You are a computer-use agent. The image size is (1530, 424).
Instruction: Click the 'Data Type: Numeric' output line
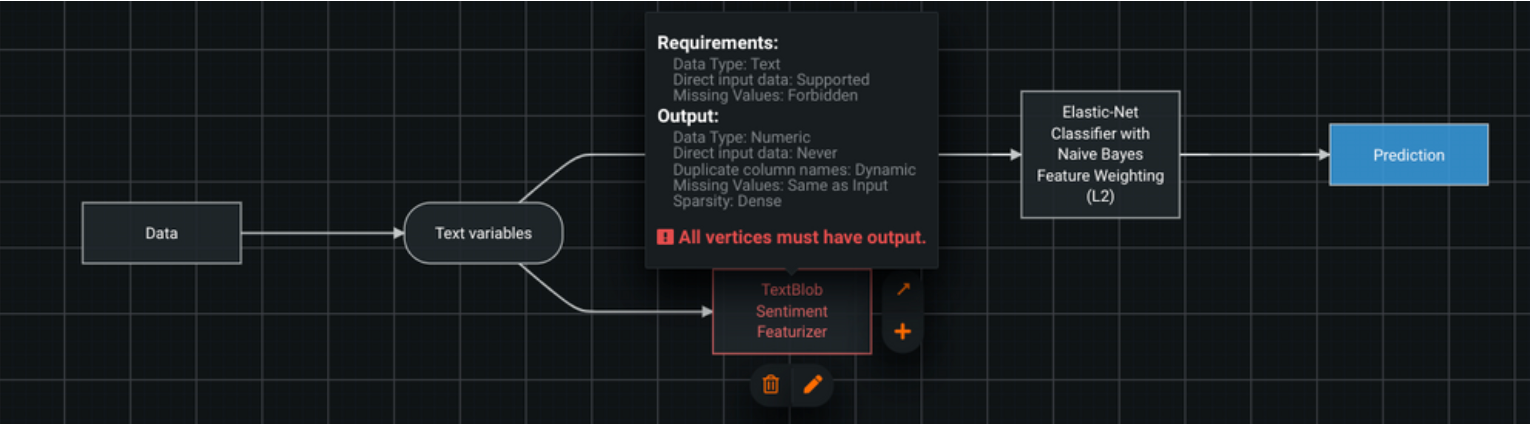point(741,137)
